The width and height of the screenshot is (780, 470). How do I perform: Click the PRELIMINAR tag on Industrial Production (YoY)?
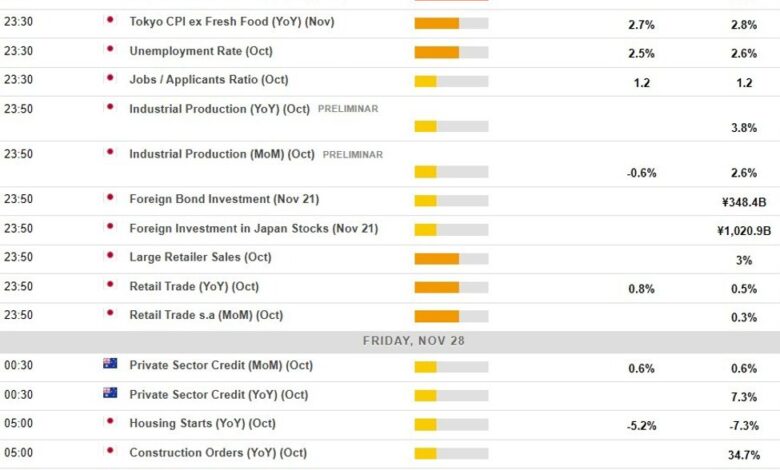coord(348,109)
